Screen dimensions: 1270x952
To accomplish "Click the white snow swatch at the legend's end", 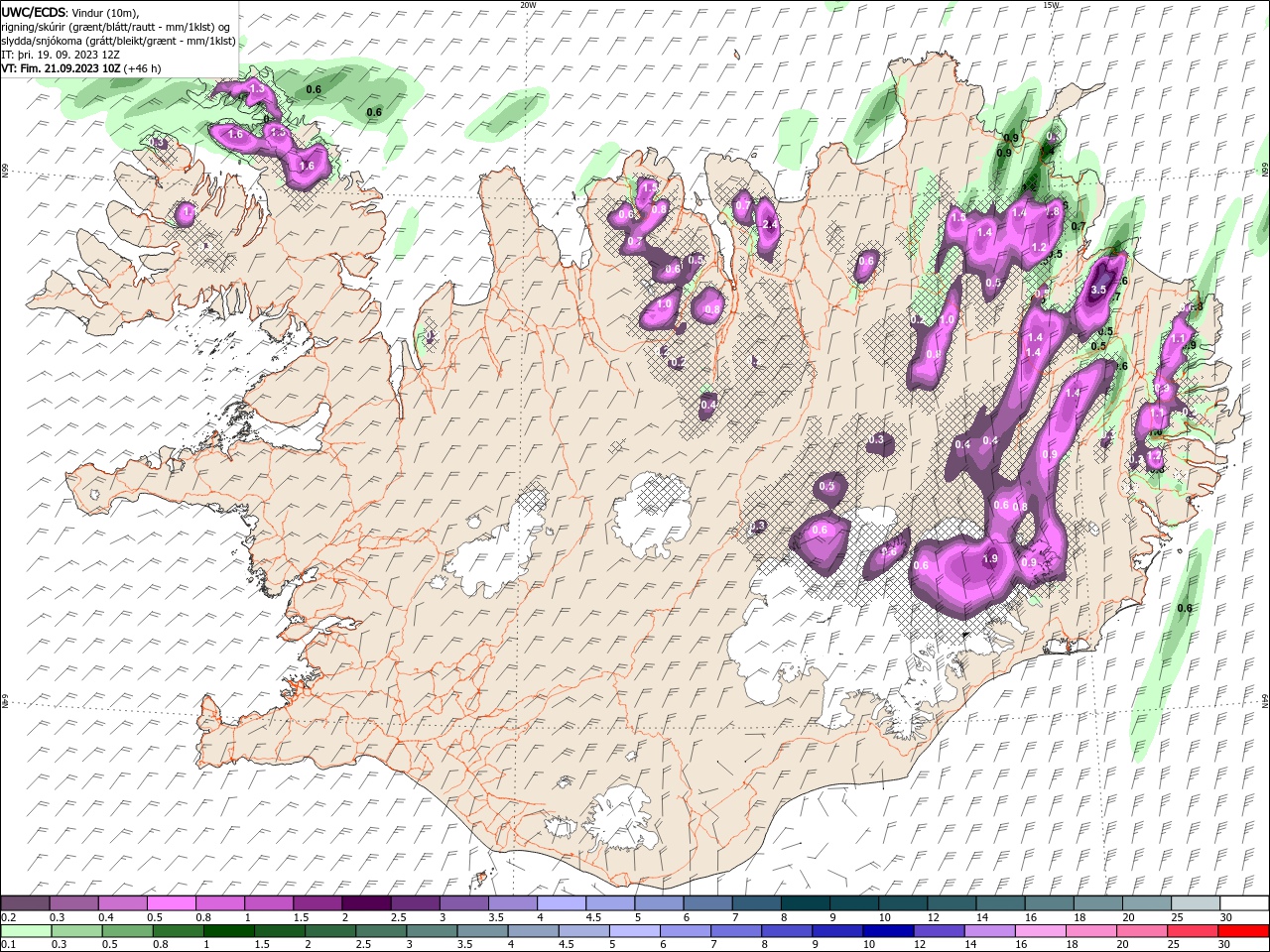I will click(x=1243, y=902).
